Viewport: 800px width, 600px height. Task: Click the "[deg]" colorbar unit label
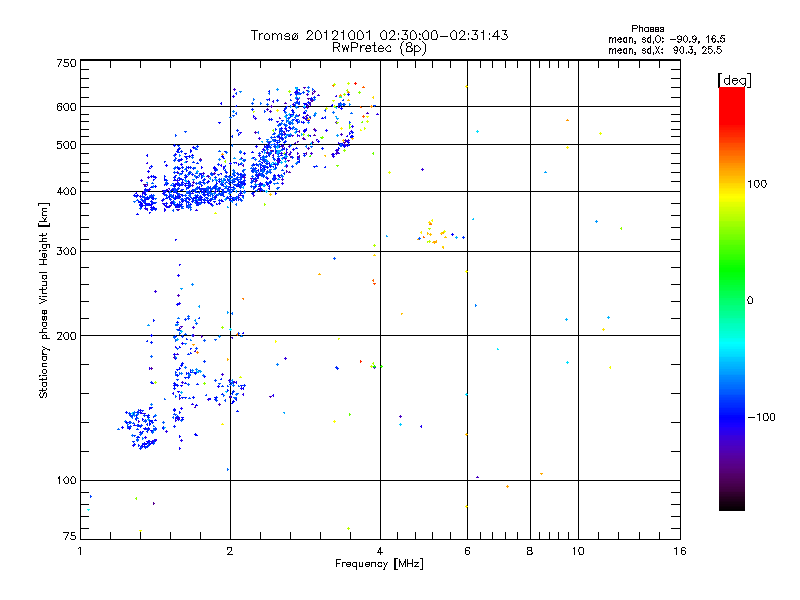734,80
